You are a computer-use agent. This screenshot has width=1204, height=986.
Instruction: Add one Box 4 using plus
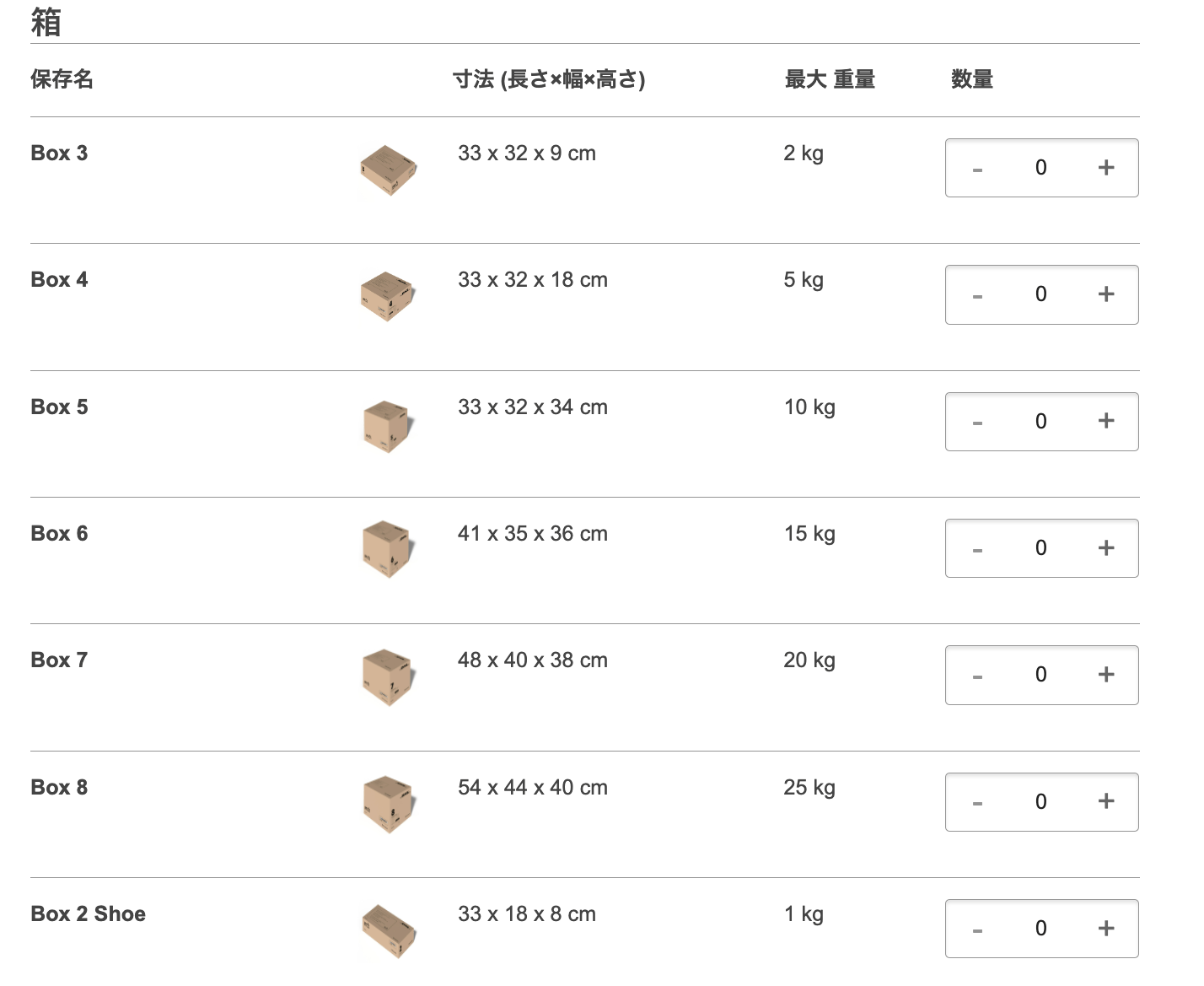pos(1106,294)
